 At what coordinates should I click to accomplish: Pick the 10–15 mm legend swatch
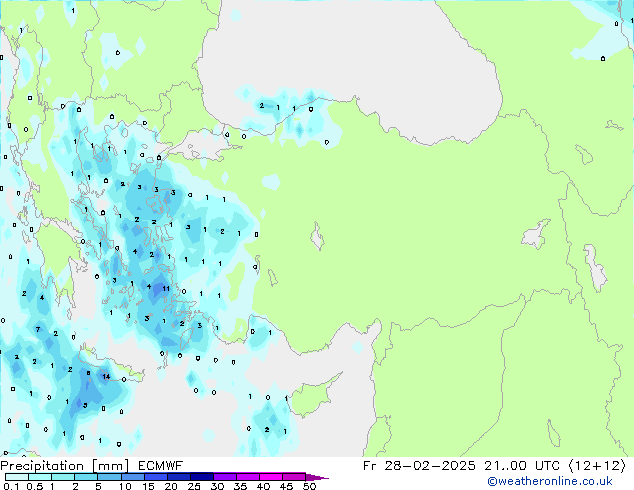point(132,477)
